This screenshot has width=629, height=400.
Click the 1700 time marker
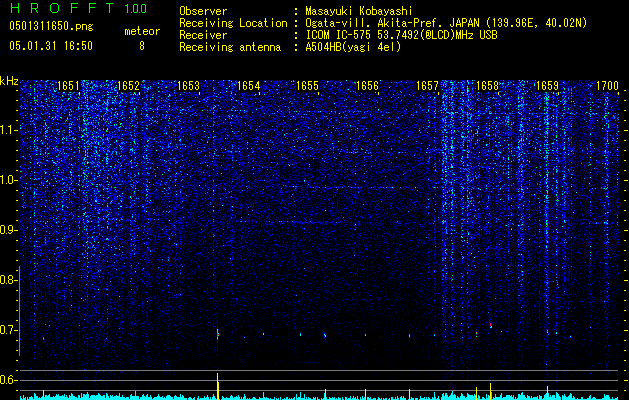pyautogui.click(x=607, y=86)
